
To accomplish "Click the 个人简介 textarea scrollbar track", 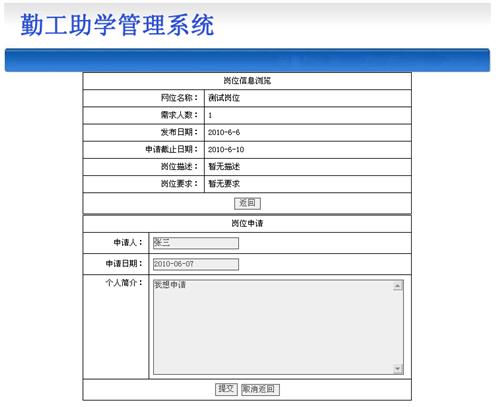I will (x=397, y=327).
